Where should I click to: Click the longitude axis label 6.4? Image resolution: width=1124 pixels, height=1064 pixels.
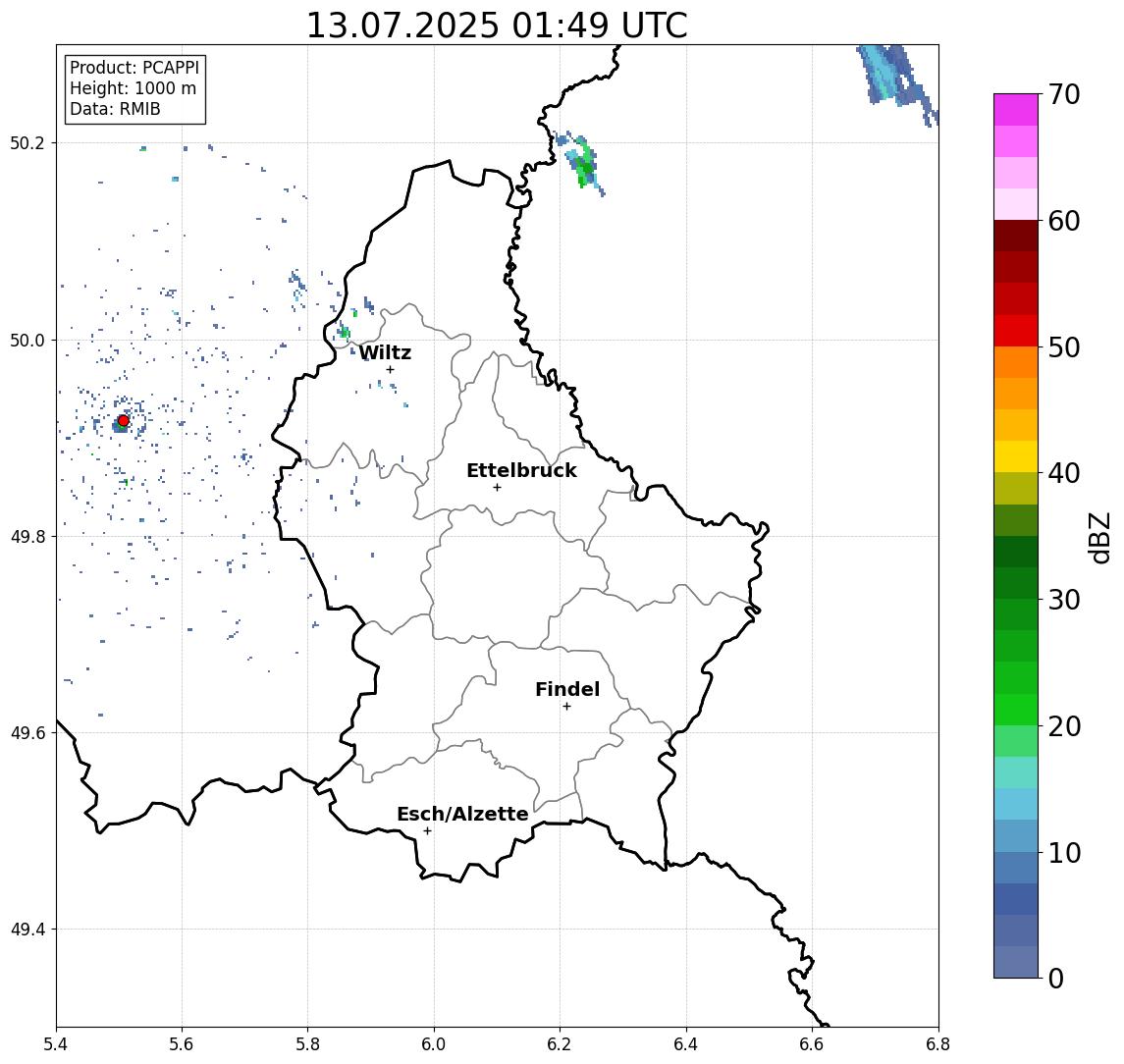point(686,1044)
